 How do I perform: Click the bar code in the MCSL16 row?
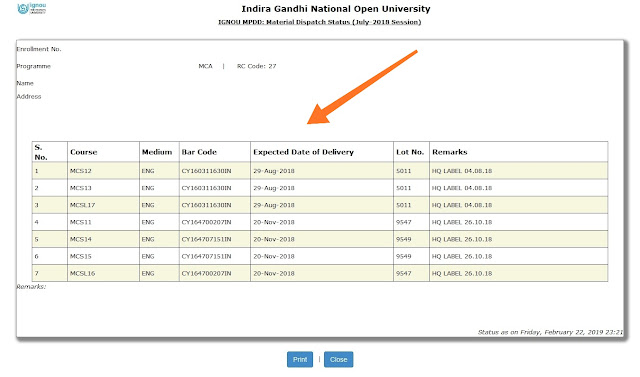(x=206, y=274)
